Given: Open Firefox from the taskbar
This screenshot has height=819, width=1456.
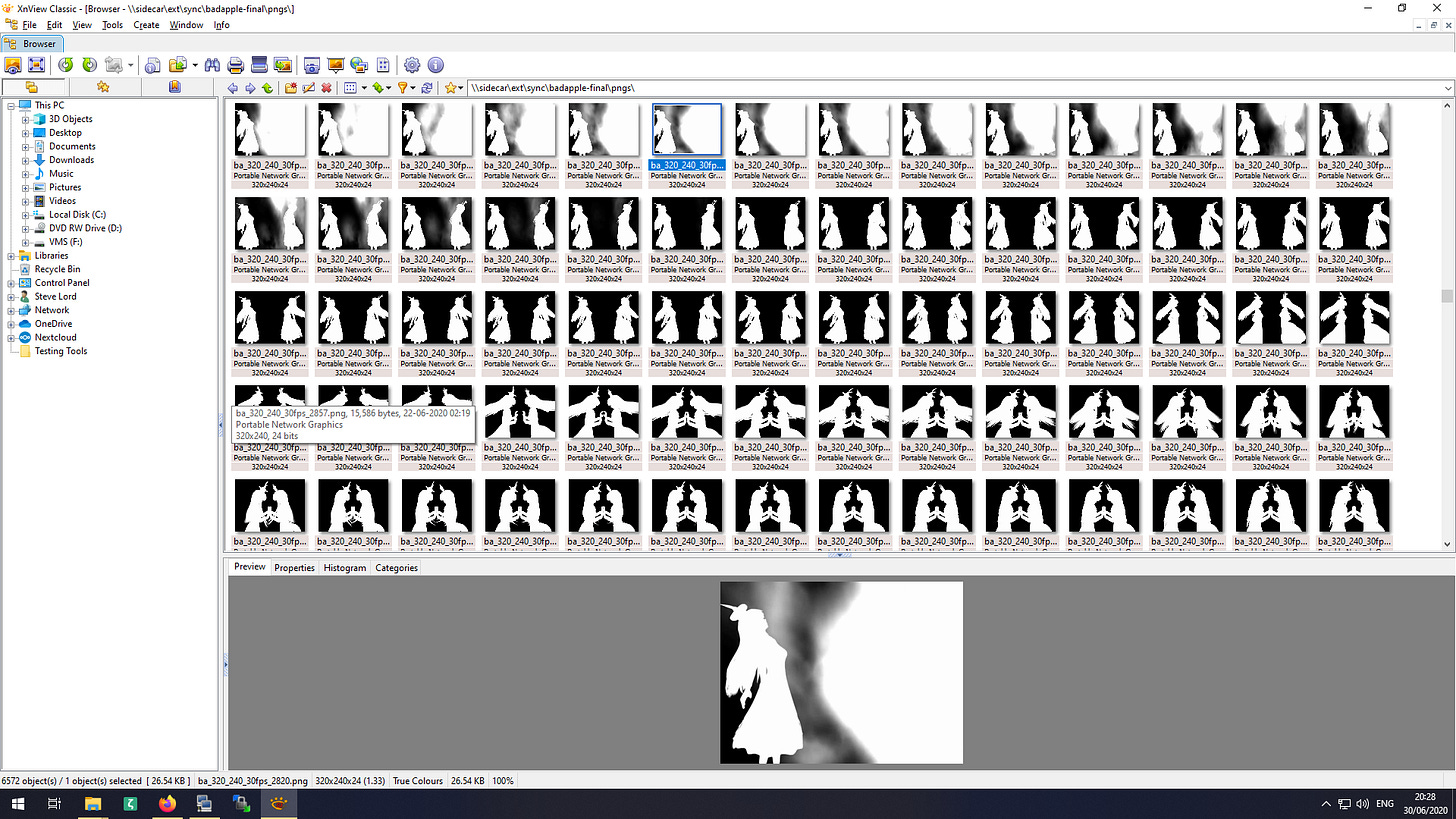Looking at the screenshot, I should click(x=166, y=803).
